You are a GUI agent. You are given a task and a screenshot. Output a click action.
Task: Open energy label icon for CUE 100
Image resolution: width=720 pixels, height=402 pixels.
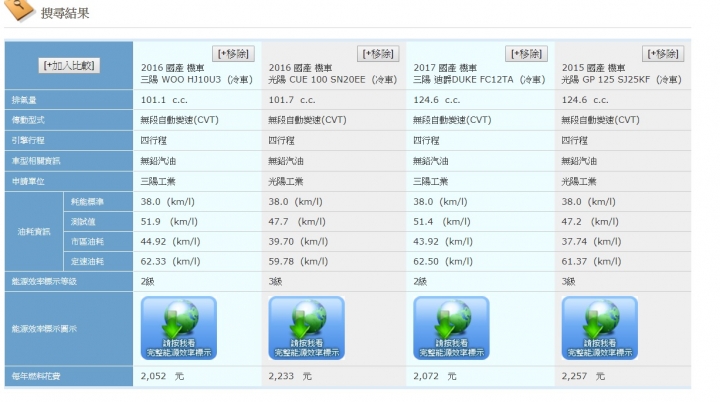point(306,328)
